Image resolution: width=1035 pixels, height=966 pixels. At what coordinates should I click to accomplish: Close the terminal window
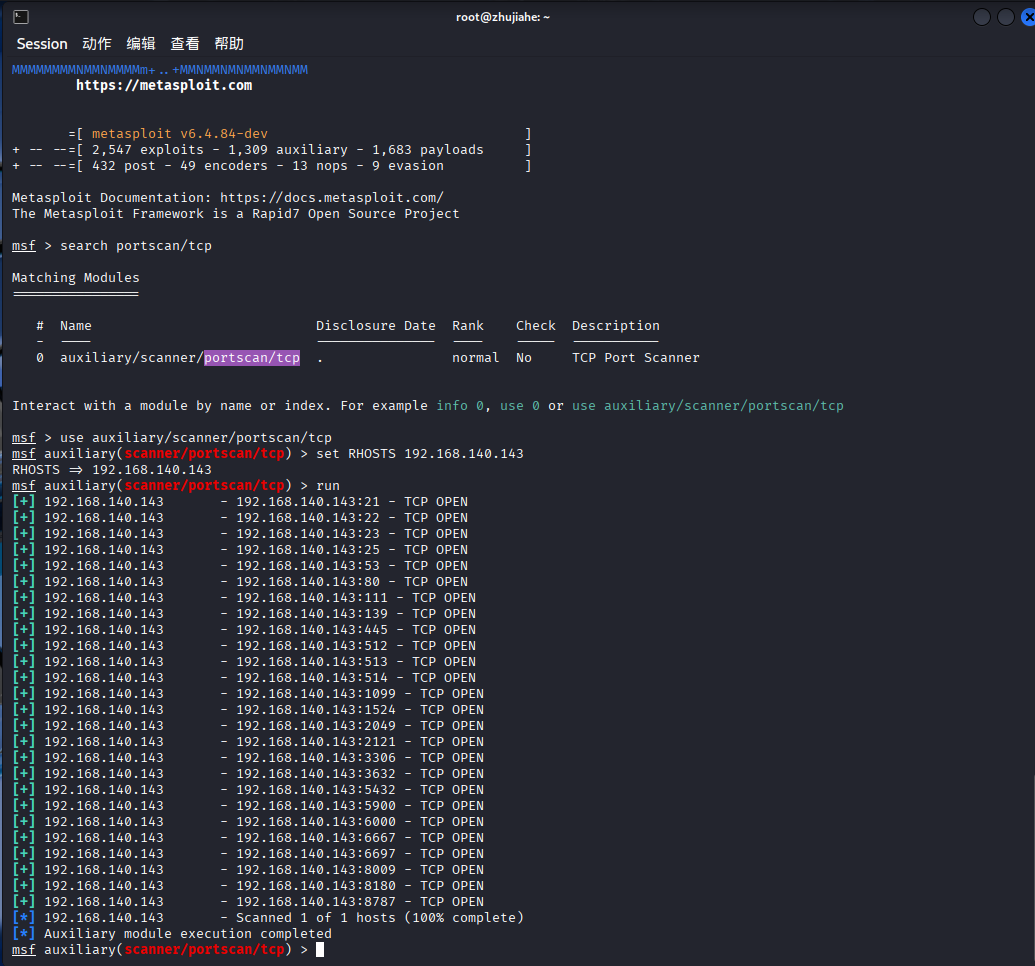click(1028, 17)
